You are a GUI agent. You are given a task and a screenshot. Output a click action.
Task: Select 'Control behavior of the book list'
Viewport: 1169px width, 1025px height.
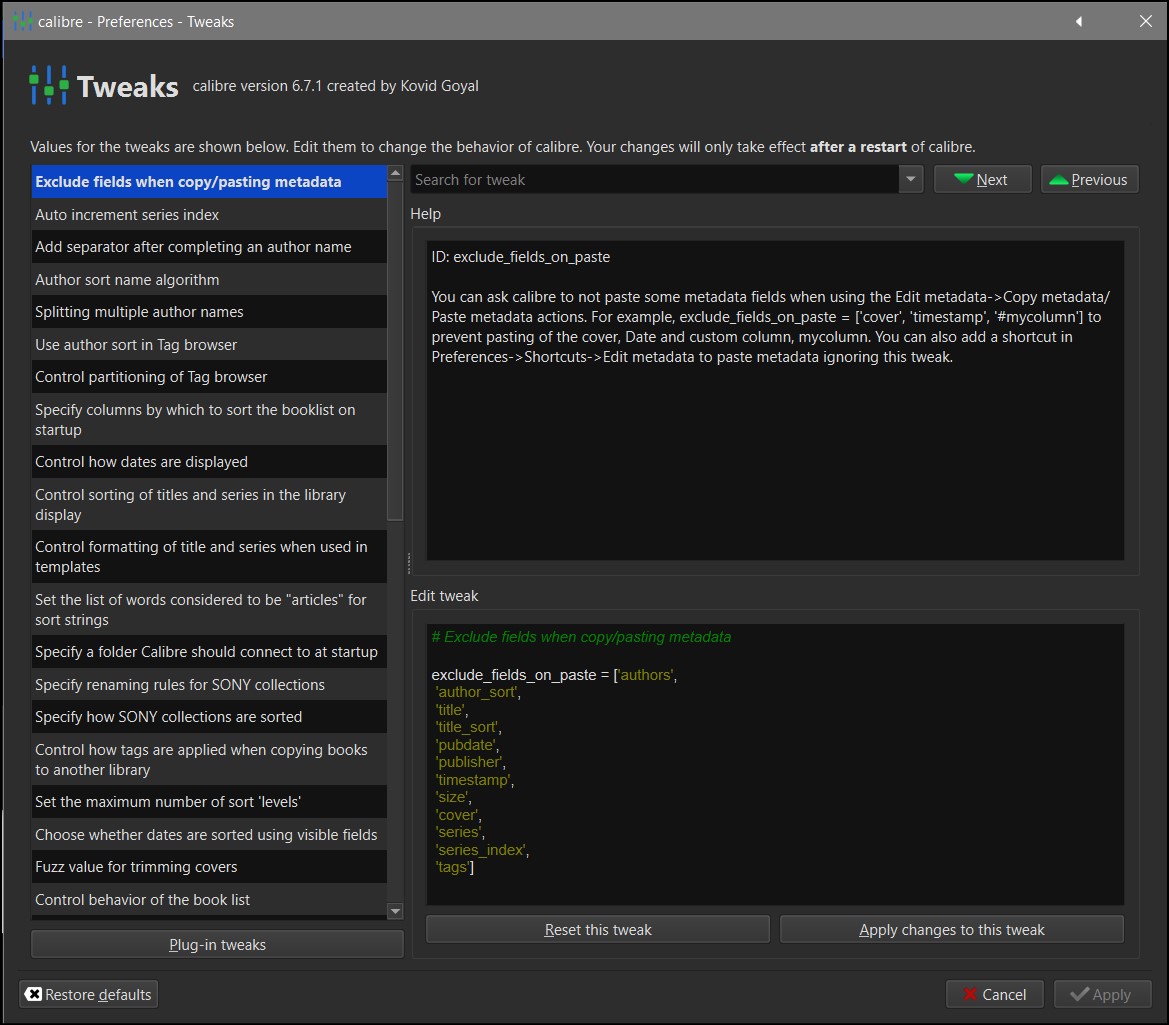209,899
